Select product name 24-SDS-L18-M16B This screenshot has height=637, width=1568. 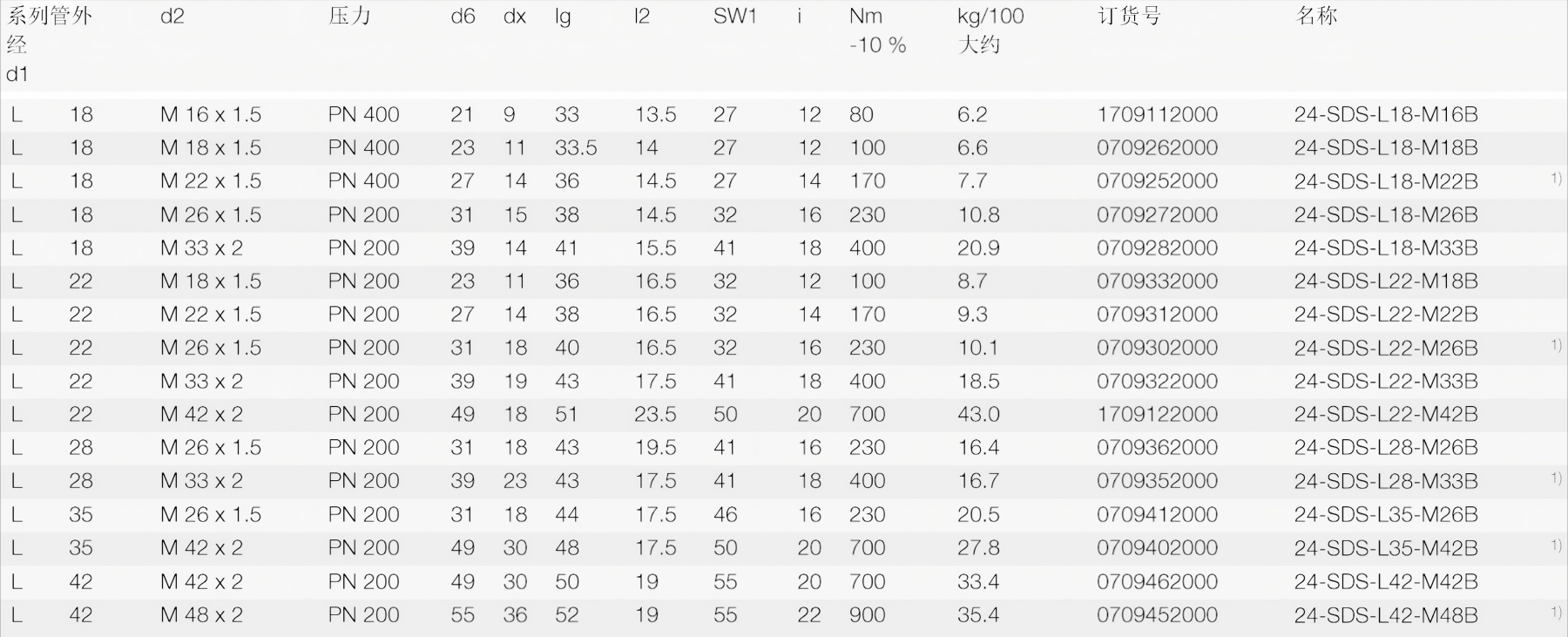coord(1385,114)
